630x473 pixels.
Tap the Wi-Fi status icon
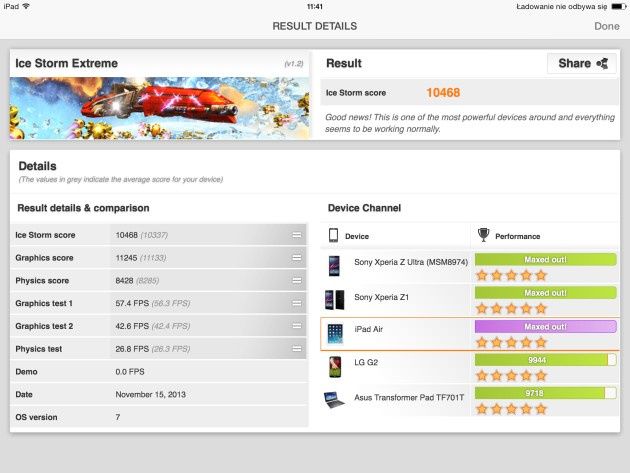point(26,6)
